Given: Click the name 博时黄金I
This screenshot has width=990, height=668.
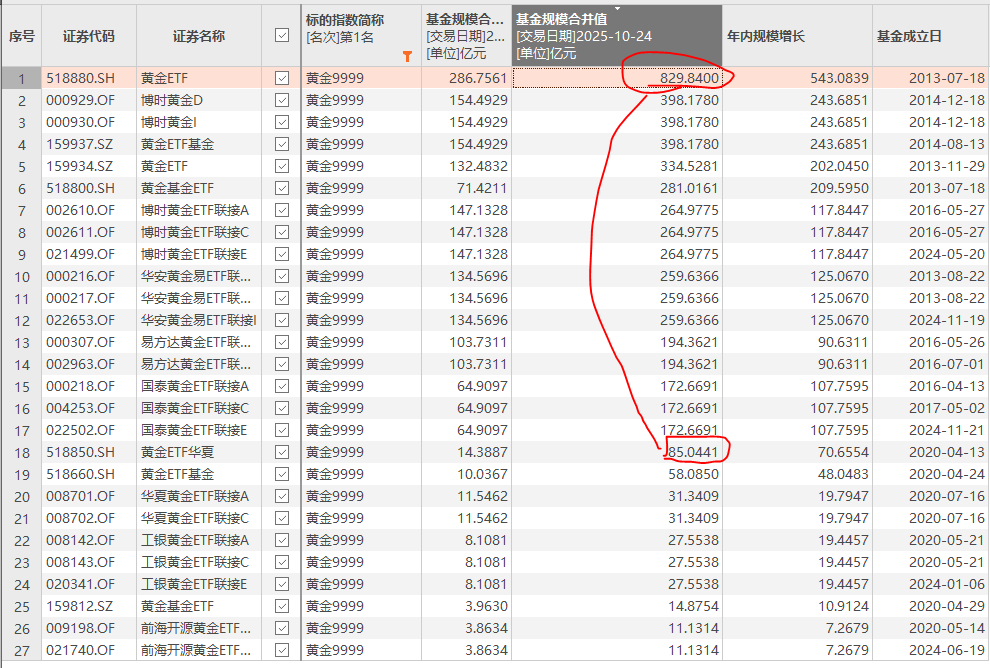Looking at the screenshot, I should click(169, 122).
